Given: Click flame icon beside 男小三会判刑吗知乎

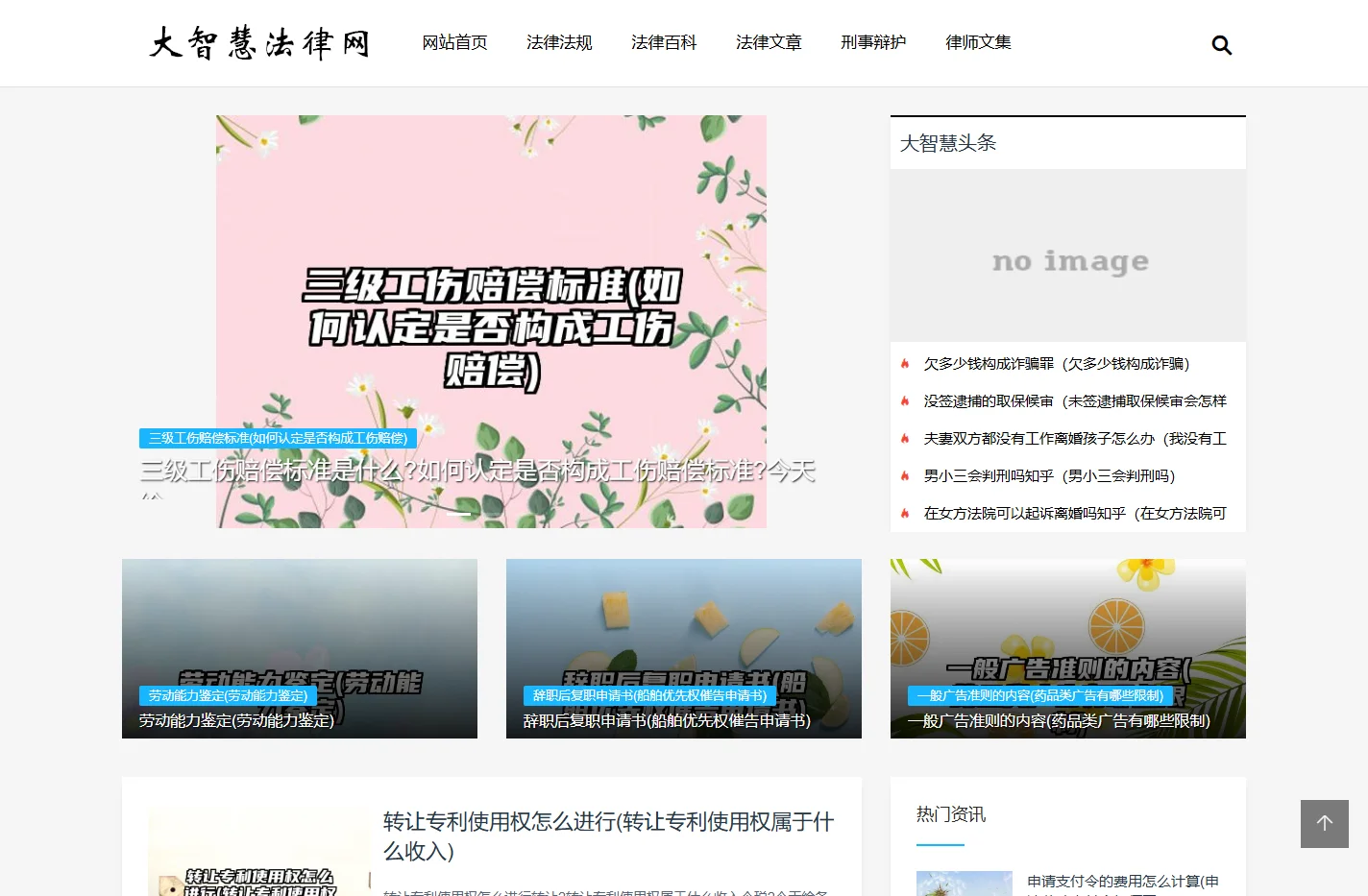Looking at the screenshot, I should 905,476.
